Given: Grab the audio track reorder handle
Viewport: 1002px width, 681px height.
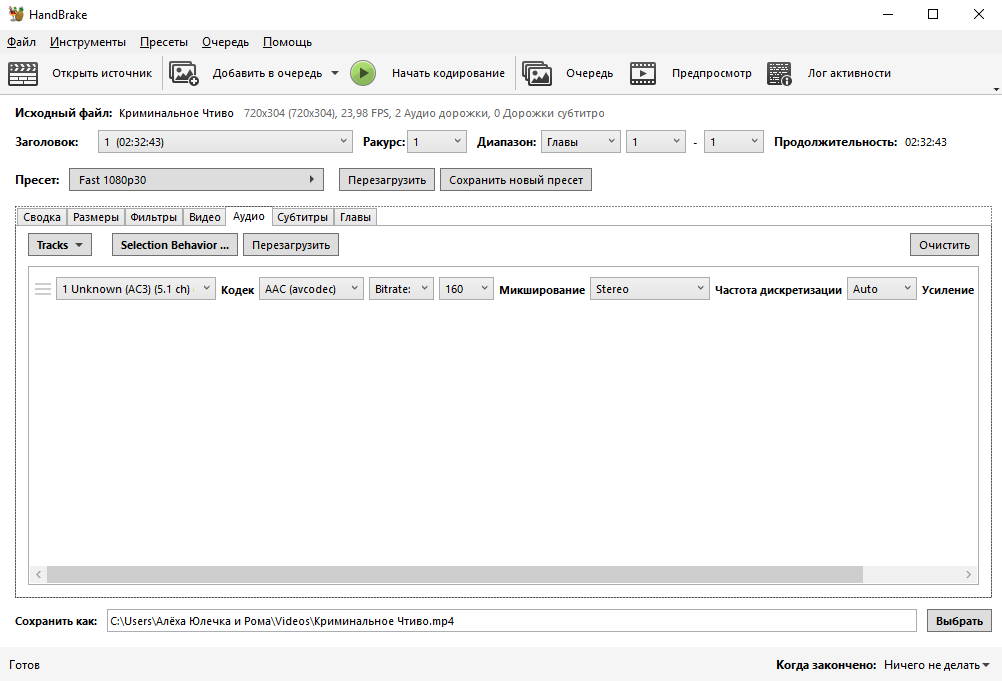Looking at the screenshot, I should click(x=43, y=289).
